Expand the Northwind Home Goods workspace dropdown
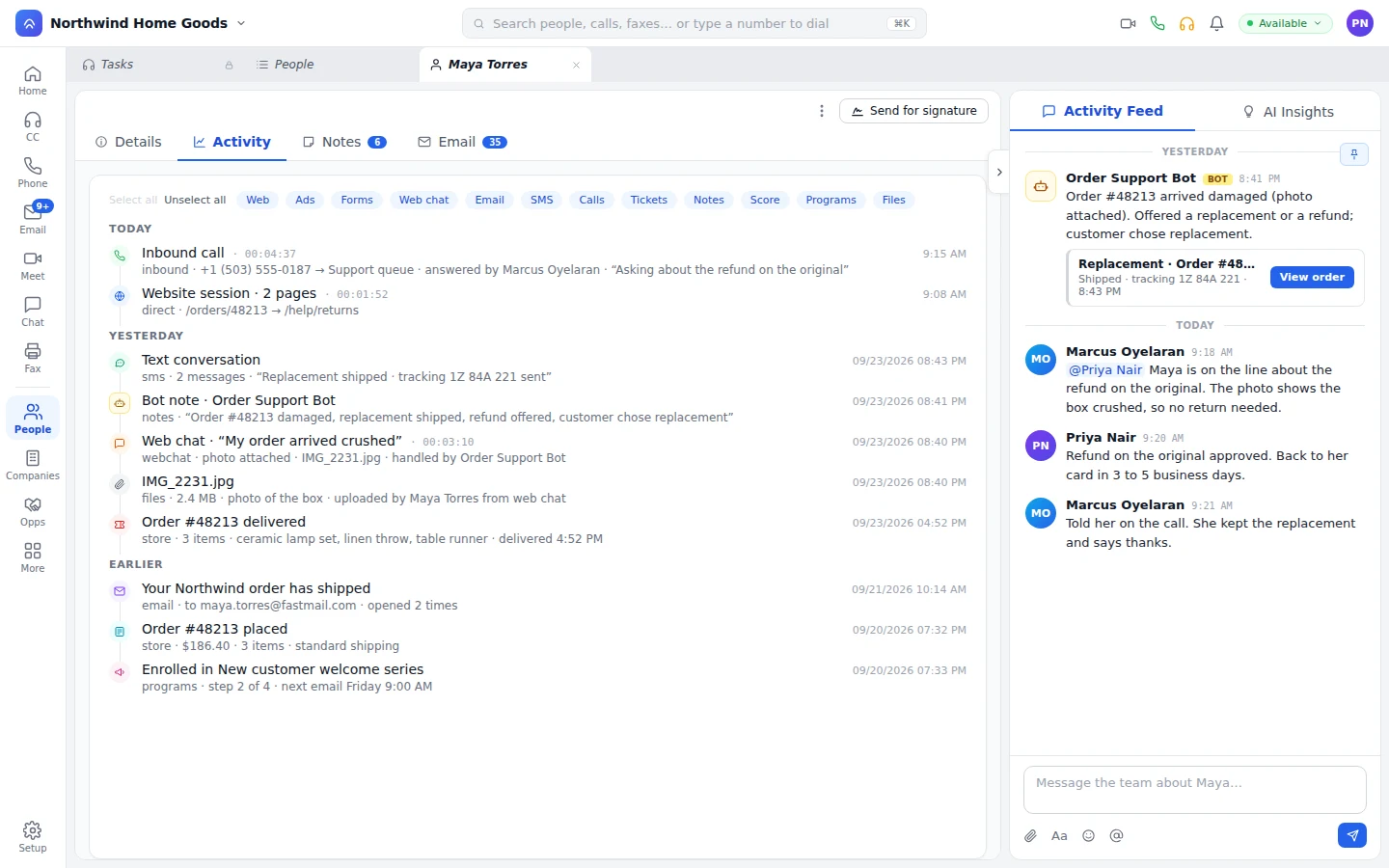Screen dimensions: 1389x868 149,23
